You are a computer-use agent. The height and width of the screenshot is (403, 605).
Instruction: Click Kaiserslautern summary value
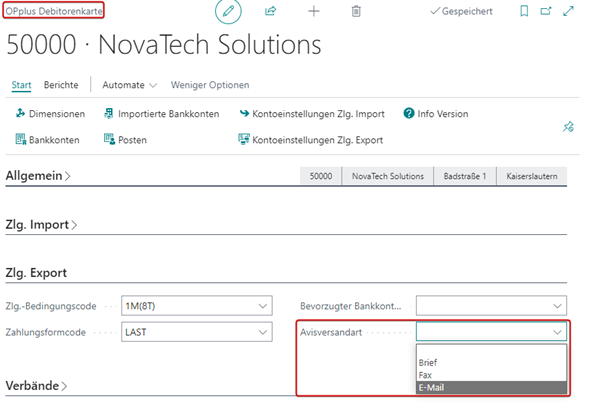click(x=532, y=176)
